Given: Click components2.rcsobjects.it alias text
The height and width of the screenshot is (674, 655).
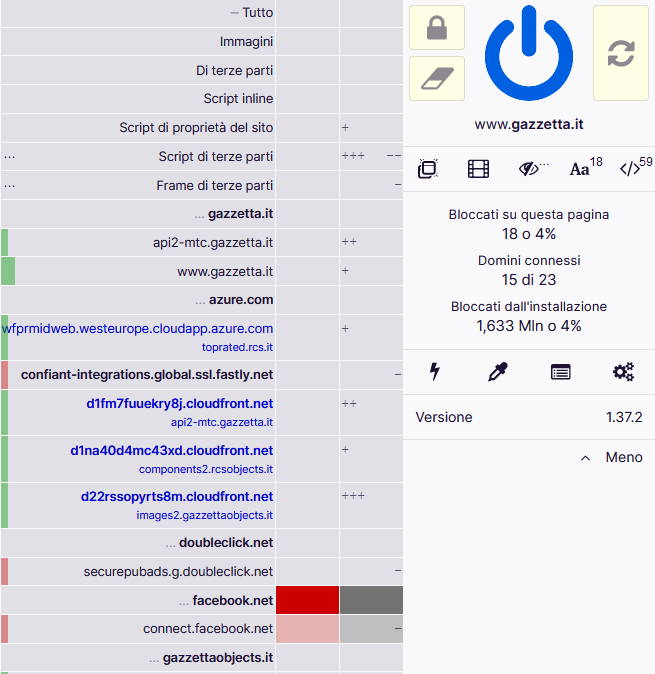Looking at the screenshot, I should 205,469.
